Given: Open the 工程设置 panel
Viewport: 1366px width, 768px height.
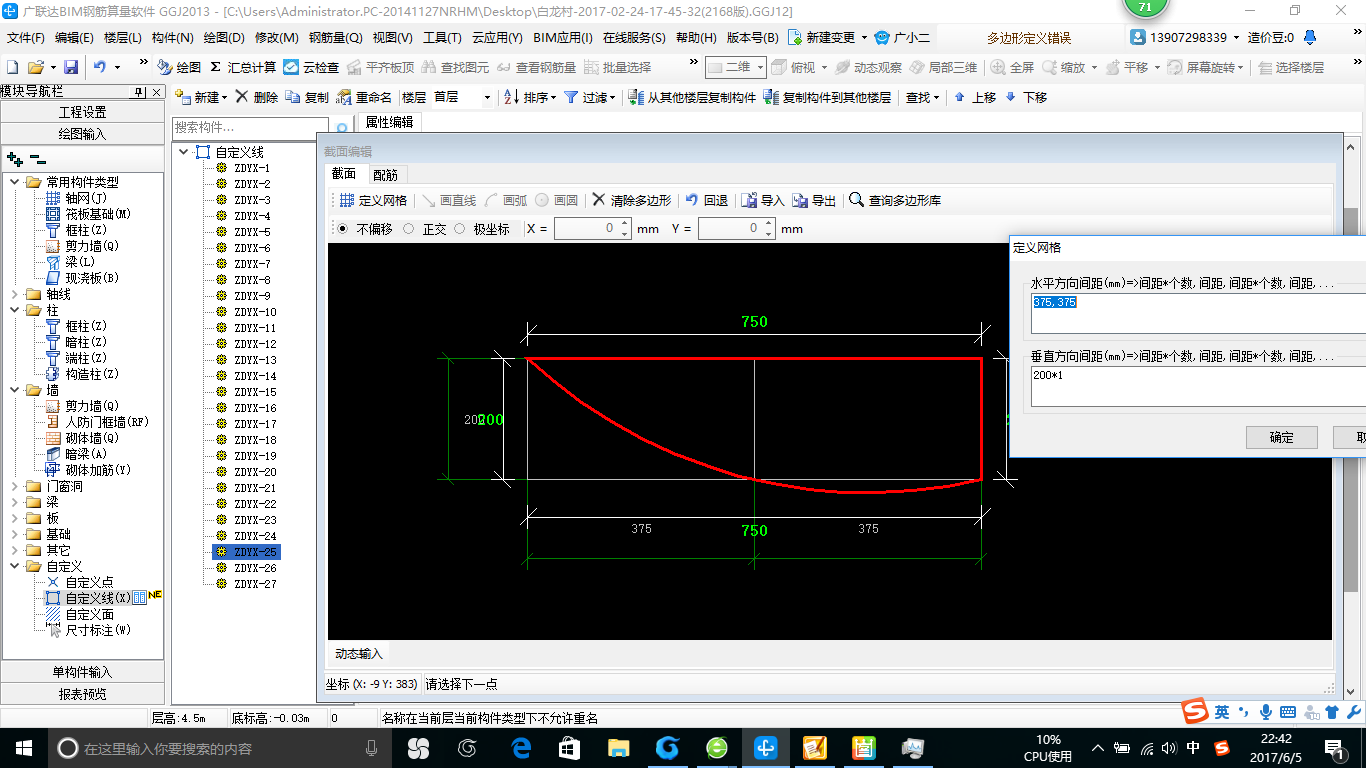Looking at the screenshot, I should pos(82,112).
